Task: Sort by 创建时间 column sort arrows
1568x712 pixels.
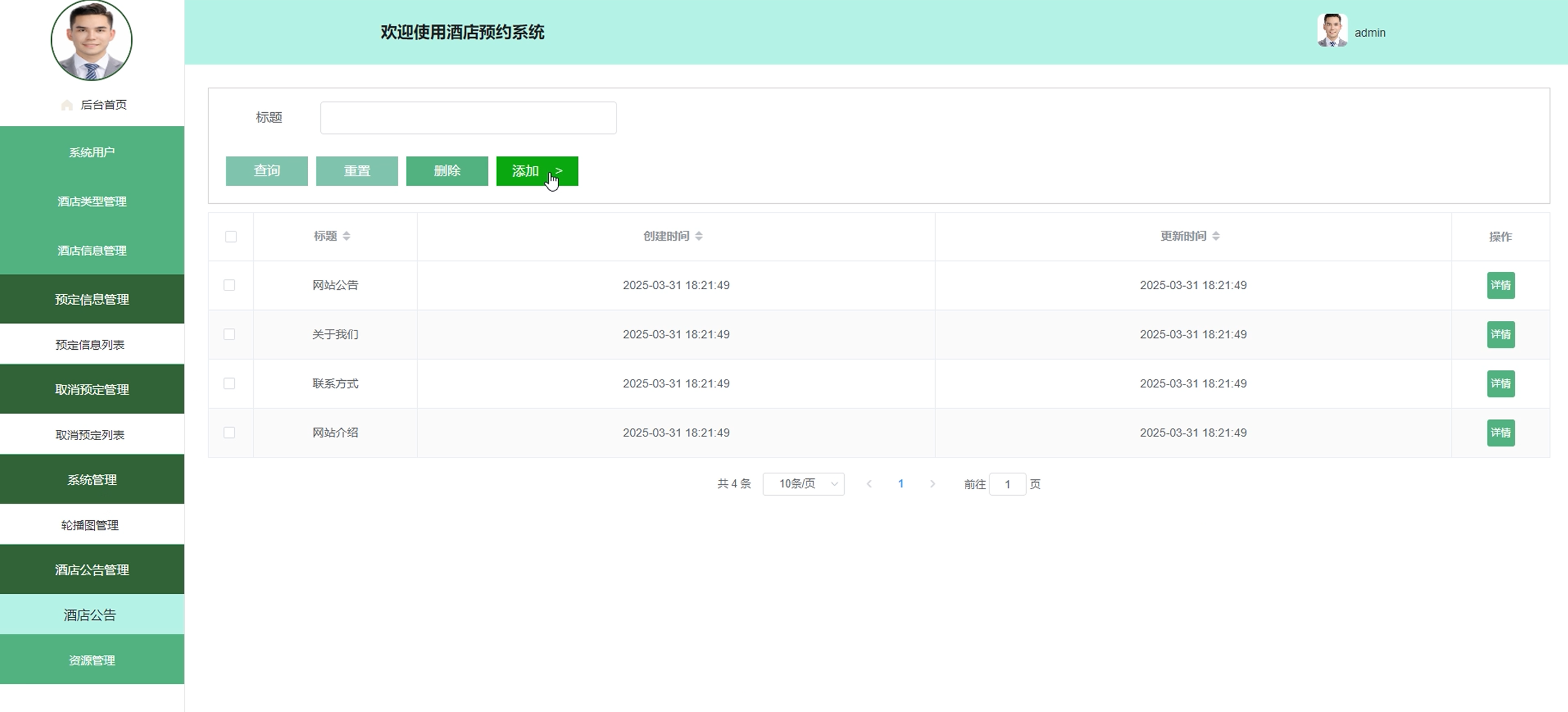Action: tap(699, 236)
